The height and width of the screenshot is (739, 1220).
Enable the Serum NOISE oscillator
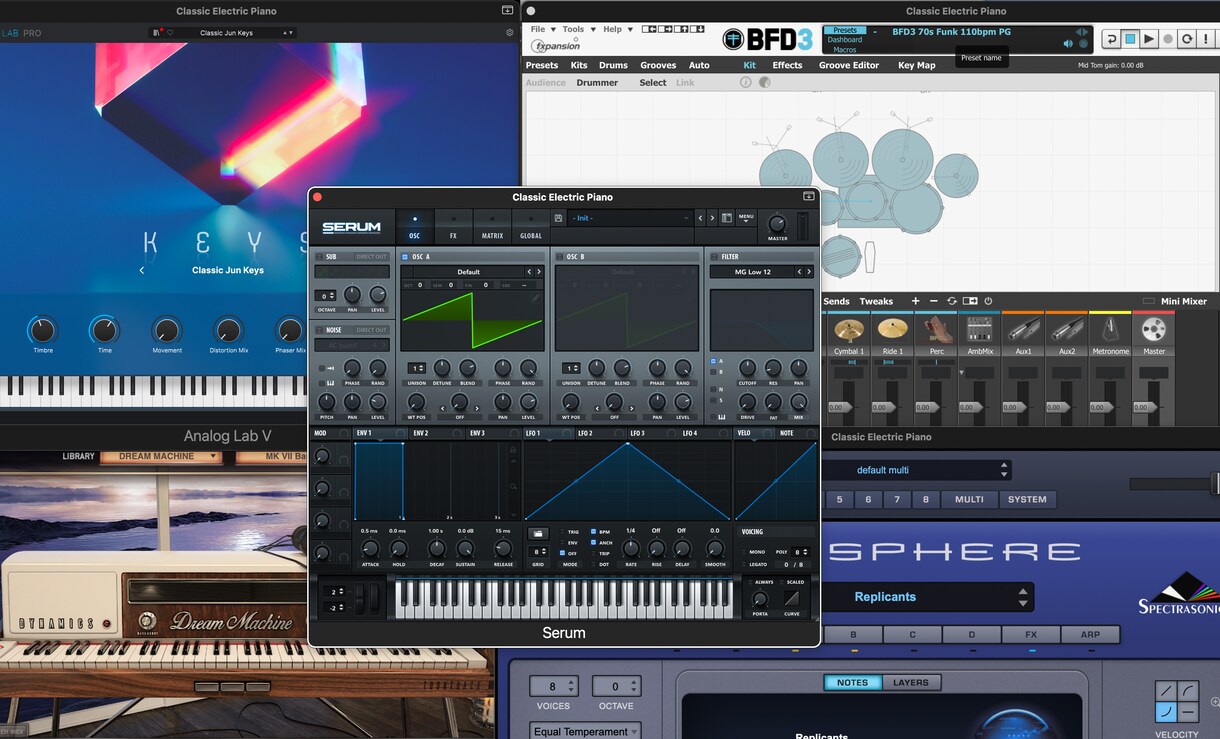pos(319,330)
